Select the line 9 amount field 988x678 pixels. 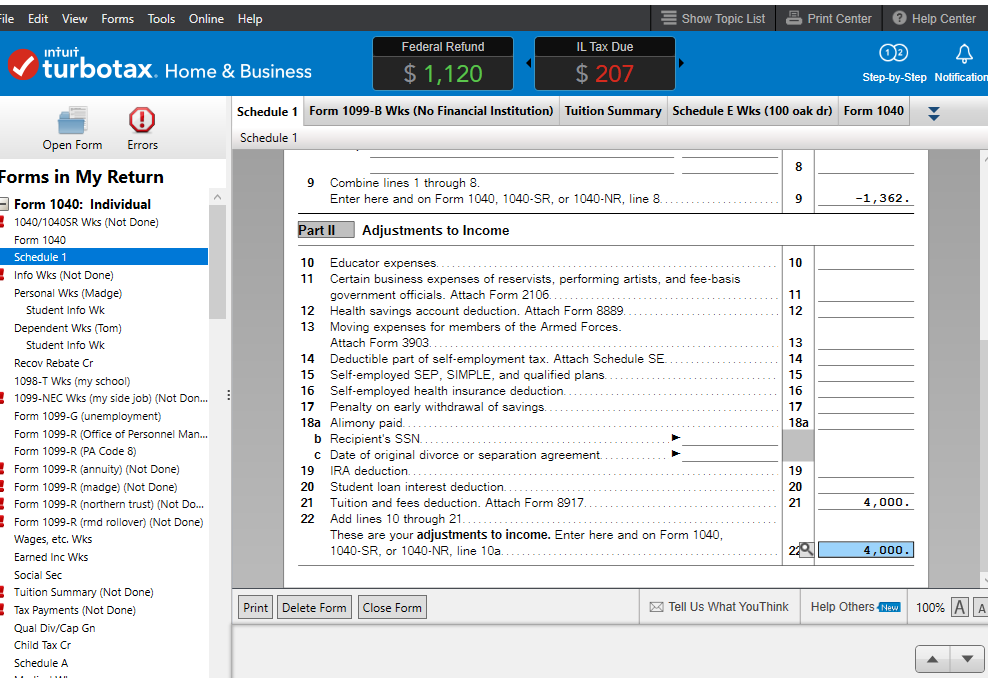click(866, 198)
